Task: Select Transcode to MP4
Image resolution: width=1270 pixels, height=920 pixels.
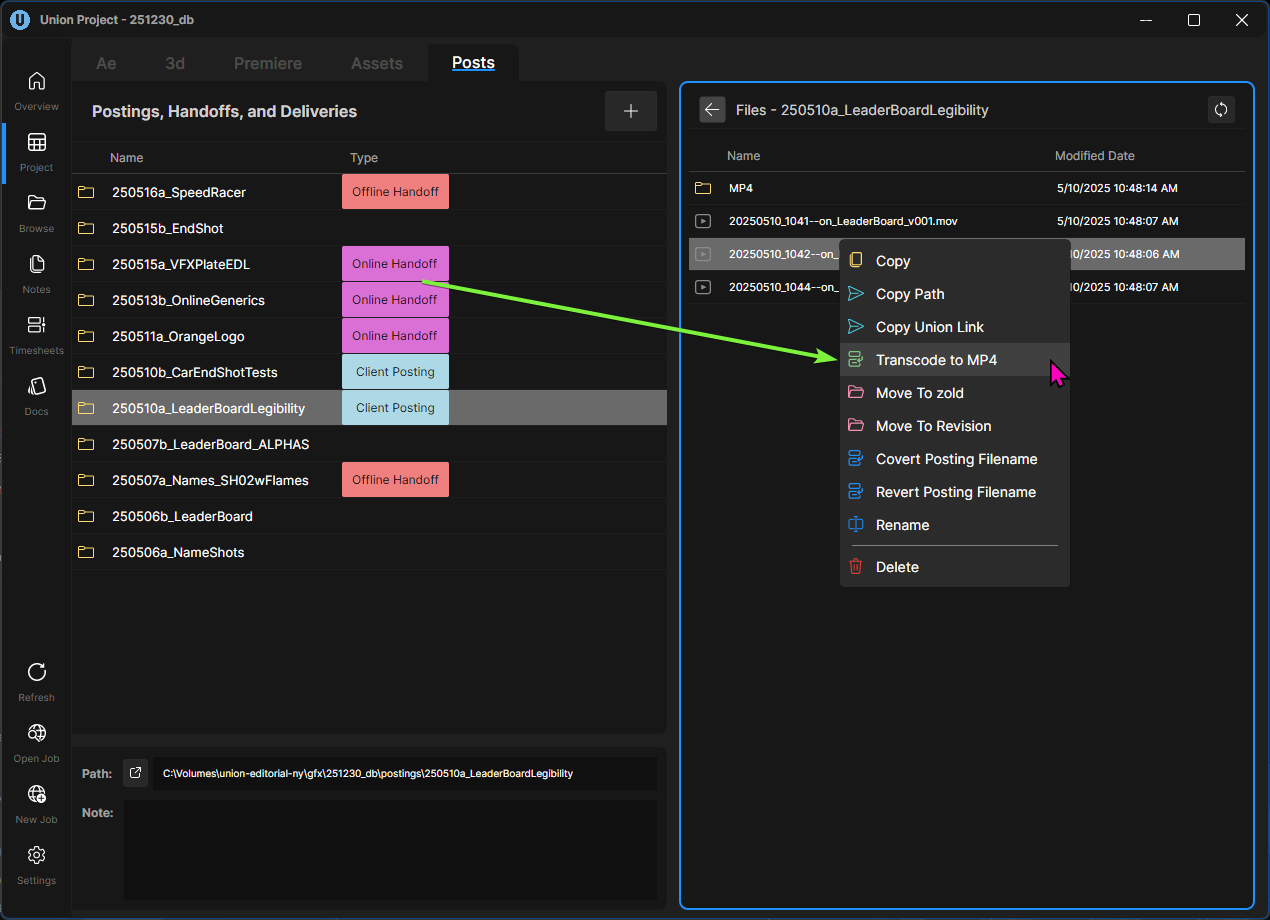Action: click(x=955, y=360)
